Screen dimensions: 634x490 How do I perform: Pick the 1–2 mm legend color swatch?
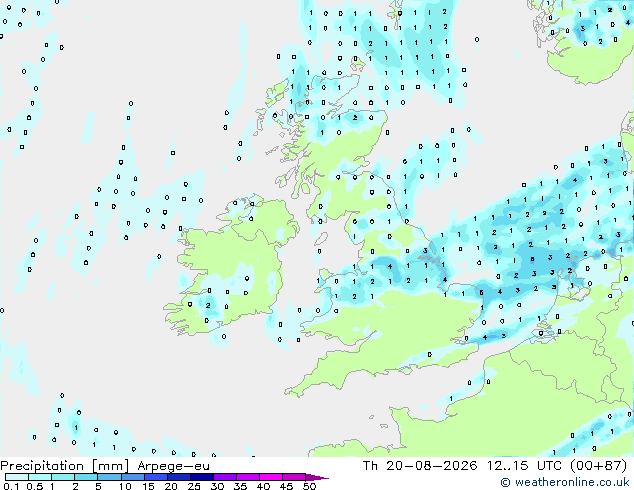coord(63,477)
